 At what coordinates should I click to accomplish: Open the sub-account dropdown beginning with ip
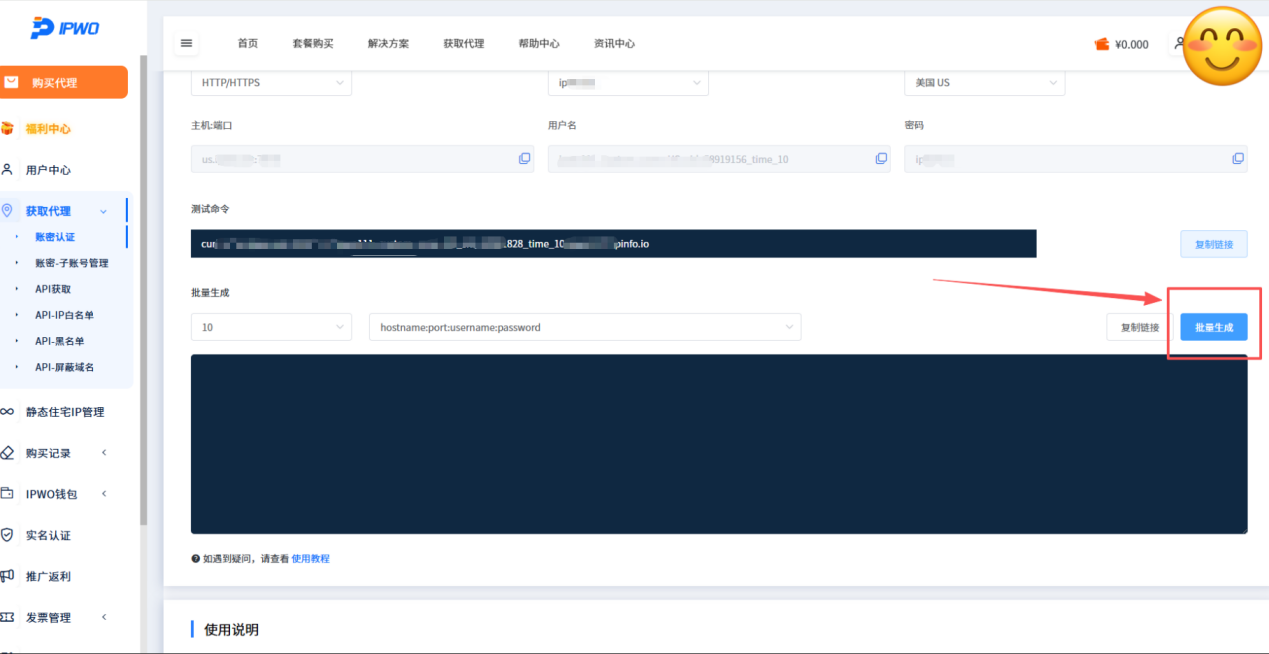coord(628,83)
